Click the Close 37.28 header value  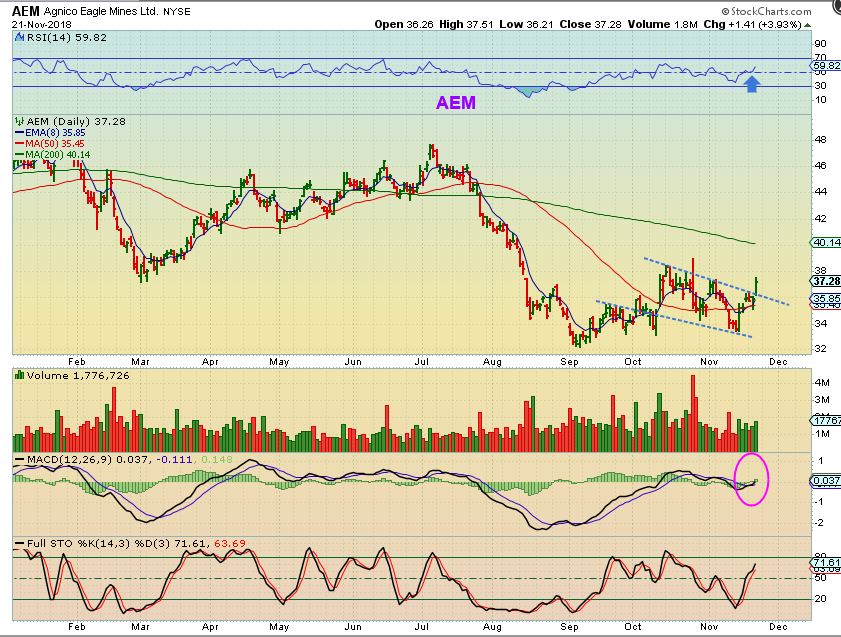click(x=591, y=24)
